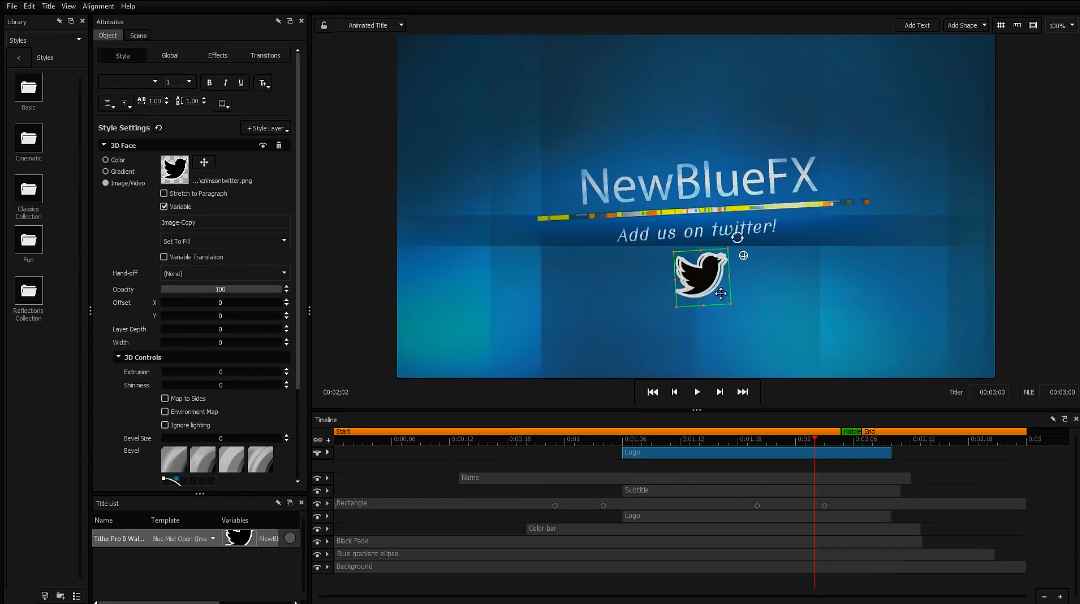Open the Classics Collection folder
This screenshot has width=1080, height=604.
pyautogui.click(x=28, y=189)
